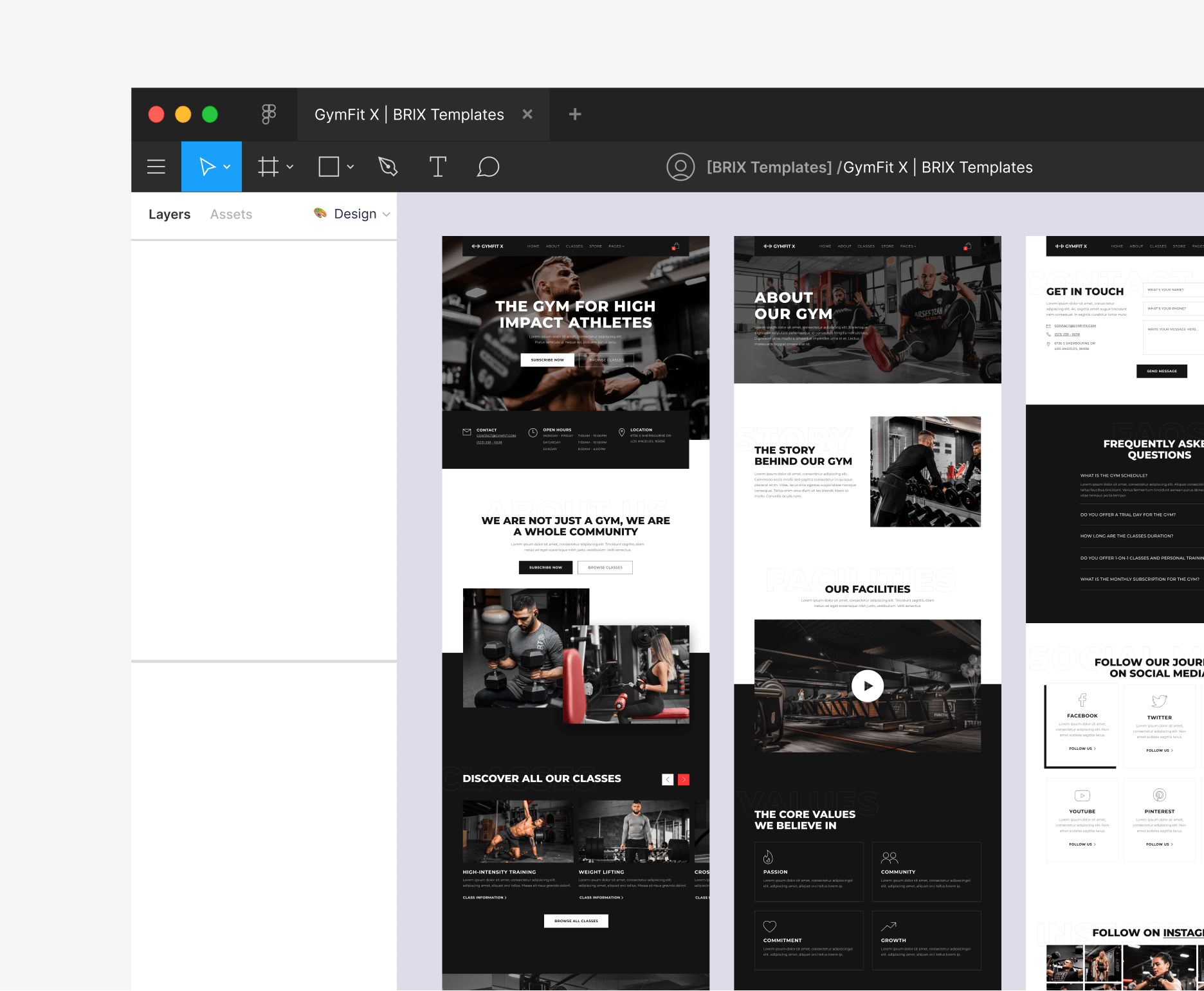1204x991 pixels.
Task: Click the cart icon on home page frame
Action: (675, 246)
